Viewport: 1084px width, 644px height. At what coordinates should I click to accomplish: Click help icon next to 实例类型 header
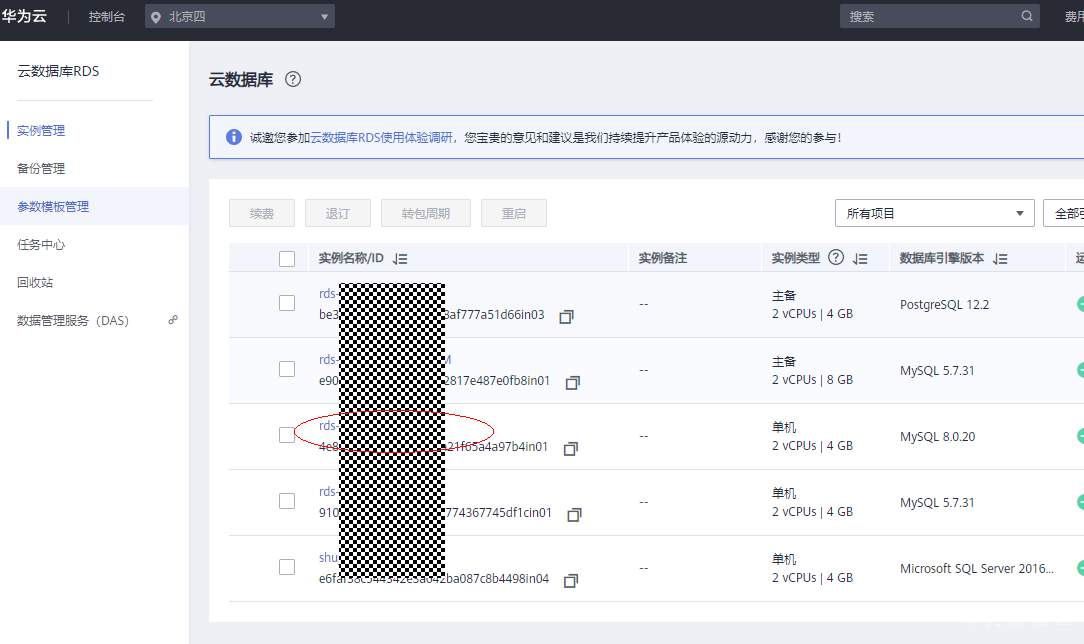pyautogui.click(x=836, y=258)
